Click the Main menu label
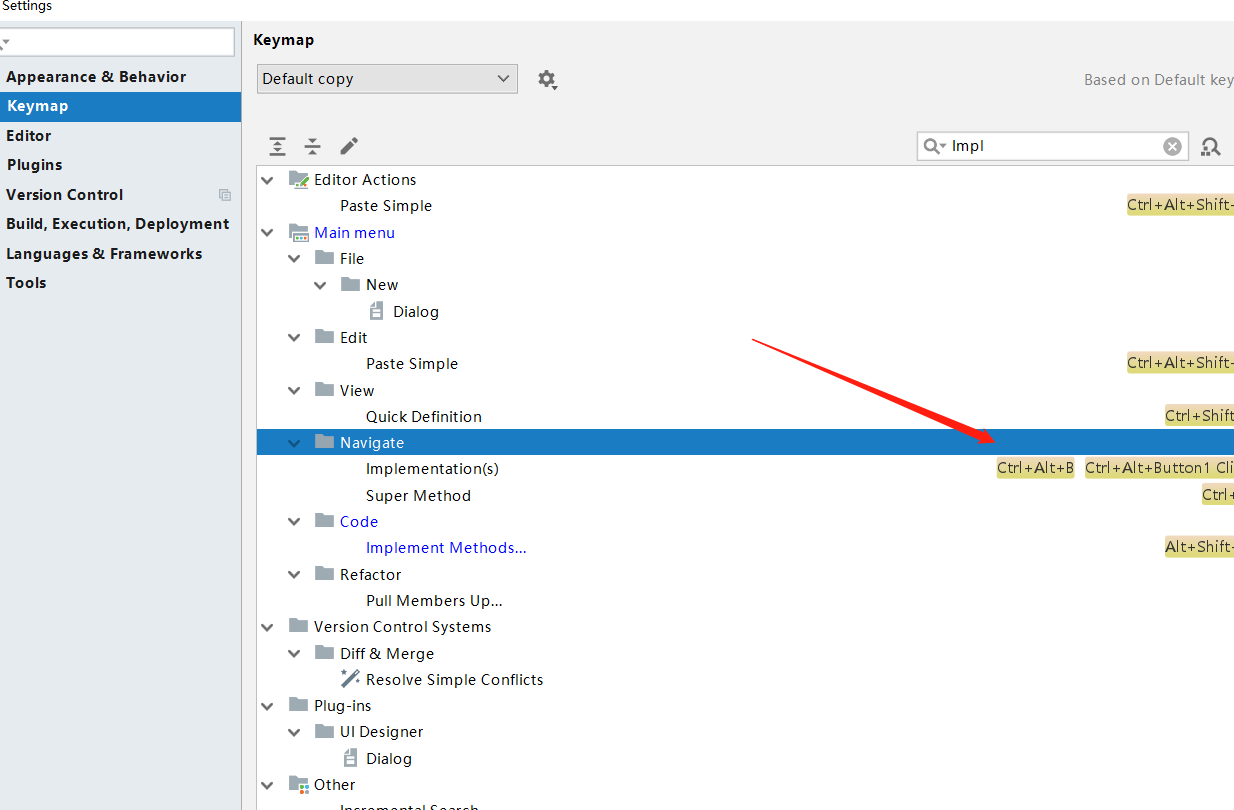This screenshot has width=1234, height=810. click(354, 233)
